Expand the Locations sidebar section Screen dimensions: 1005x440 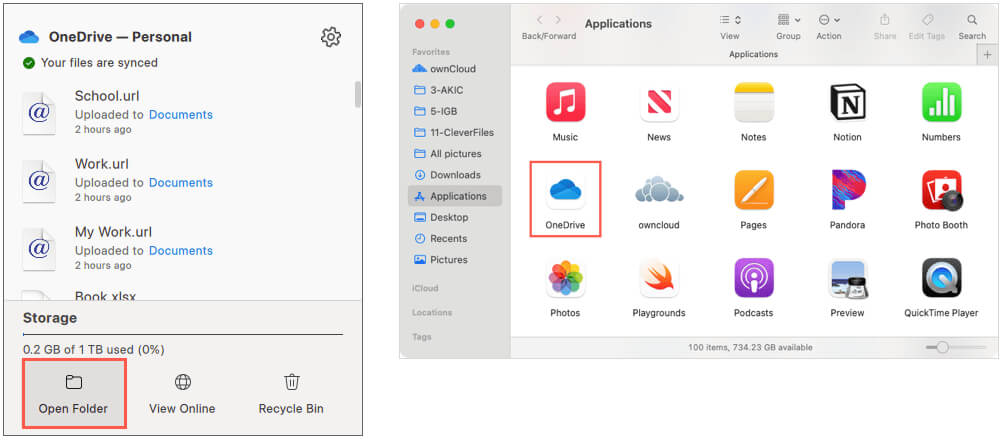pos(432,312)
